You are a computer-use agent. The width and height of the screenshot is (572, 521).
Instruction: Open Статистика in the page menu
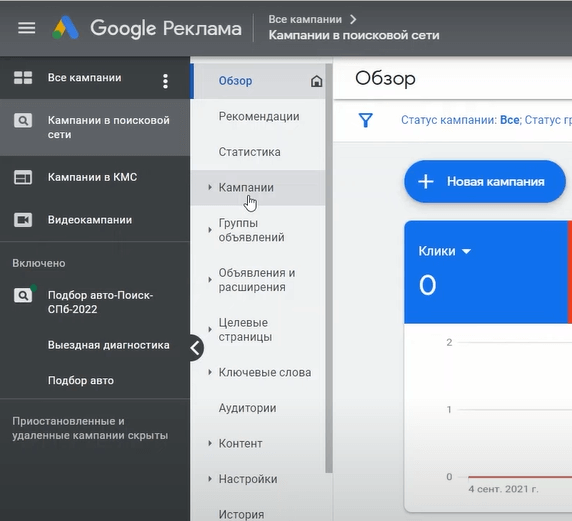click(258, 152)
